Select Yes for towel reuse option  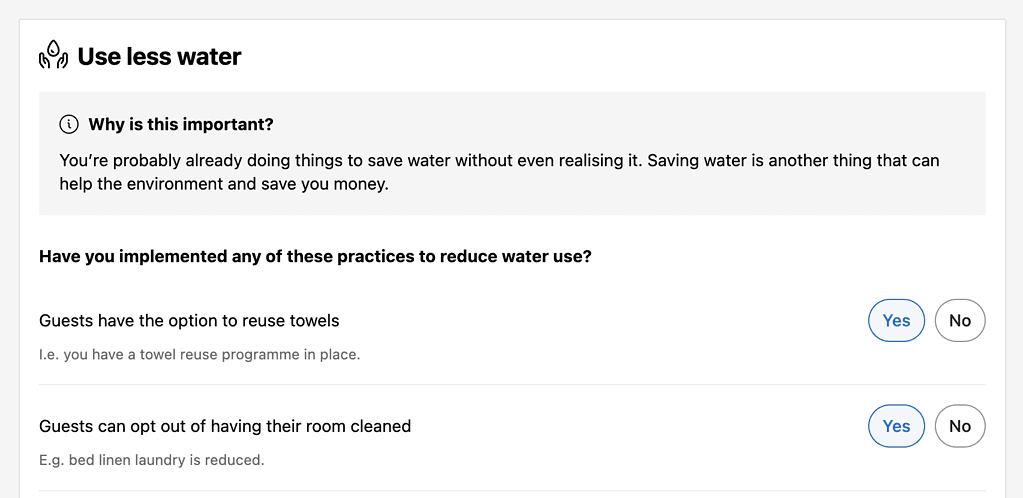896,320
